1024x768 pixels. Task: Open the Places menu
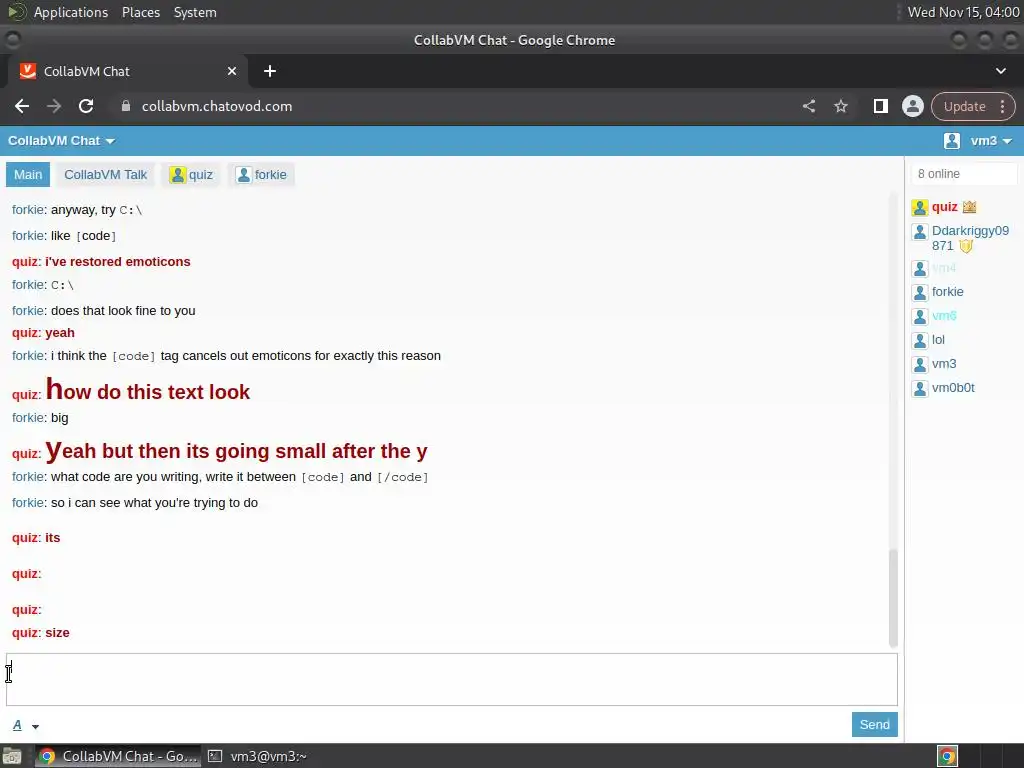coord(141,12)
